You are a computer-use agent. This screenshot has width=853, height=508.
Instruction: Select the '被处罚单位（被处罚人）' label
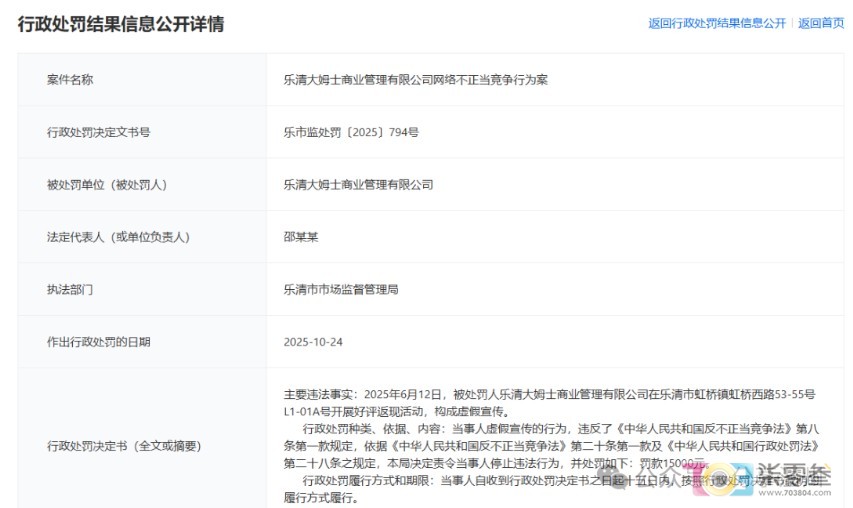(107, 184)
